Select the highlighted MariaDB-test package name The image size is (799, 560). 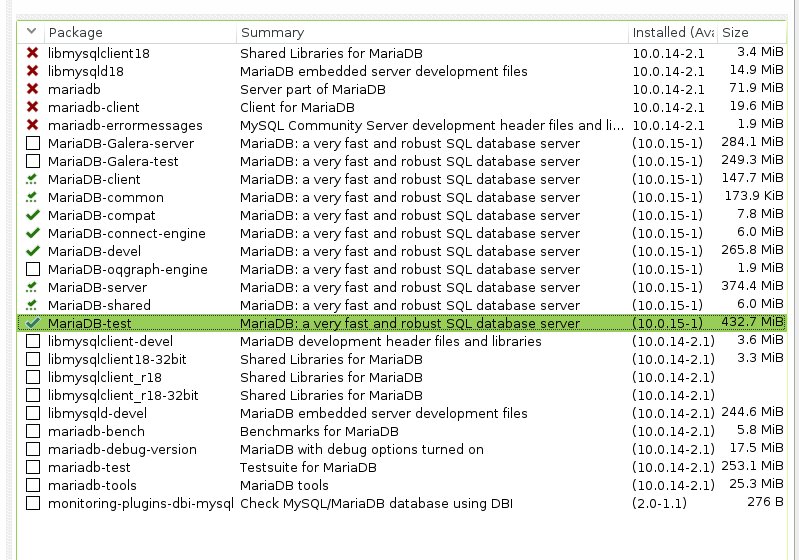[90, 324]
